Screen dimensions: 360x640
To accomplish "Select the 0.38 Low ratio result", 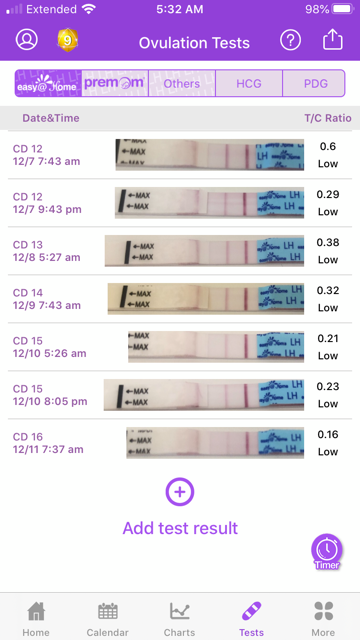I will point(328,251).
